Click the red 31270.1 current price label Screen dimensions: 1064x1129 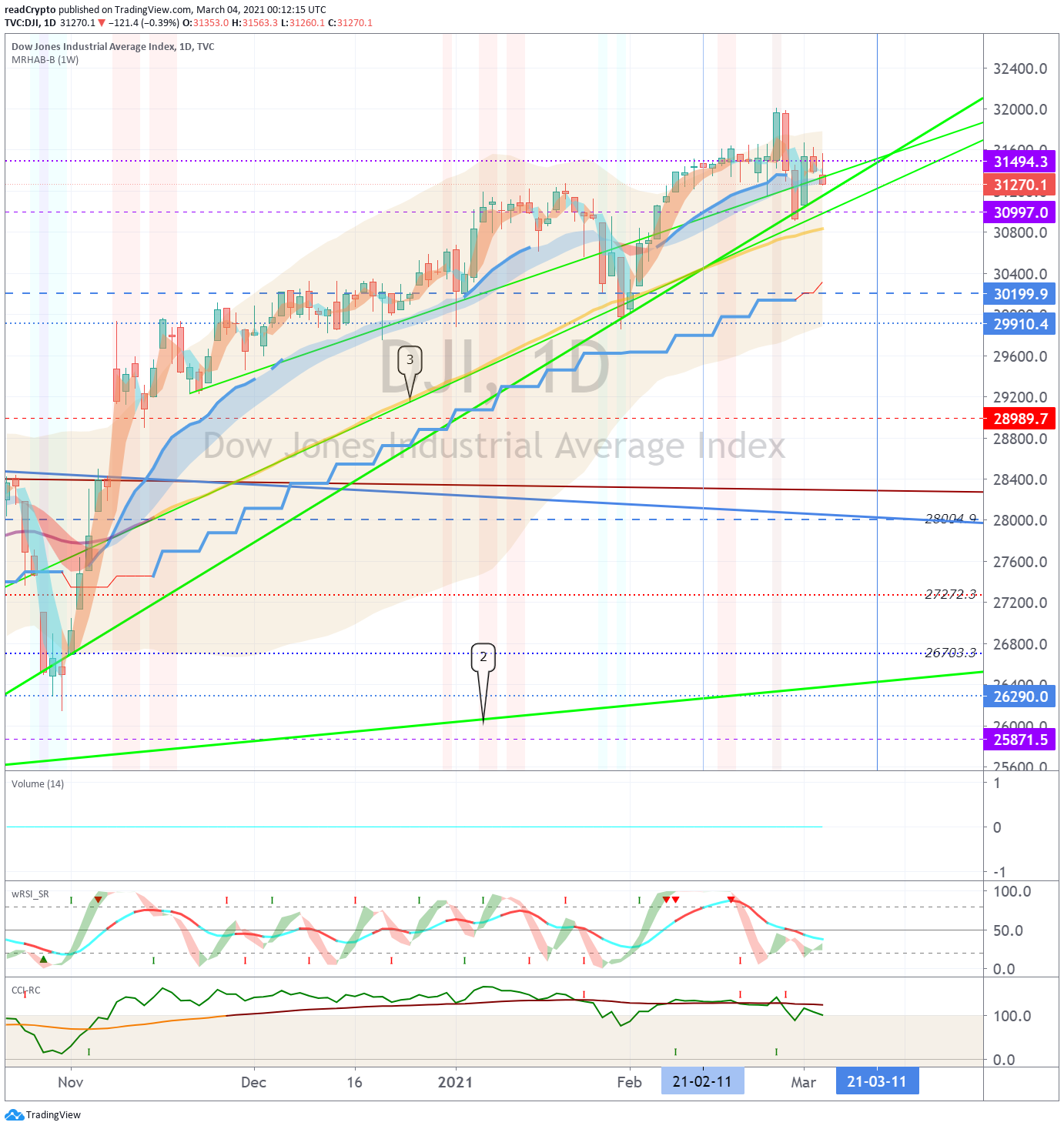[1019, 185]
